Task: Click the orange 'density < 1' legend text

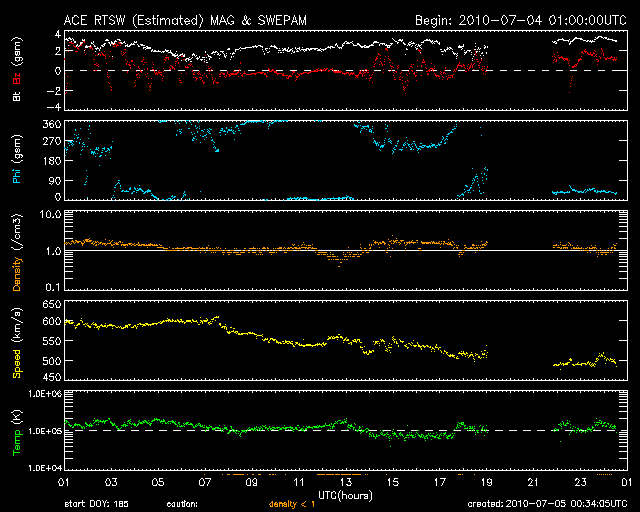Action: point(292,504)
